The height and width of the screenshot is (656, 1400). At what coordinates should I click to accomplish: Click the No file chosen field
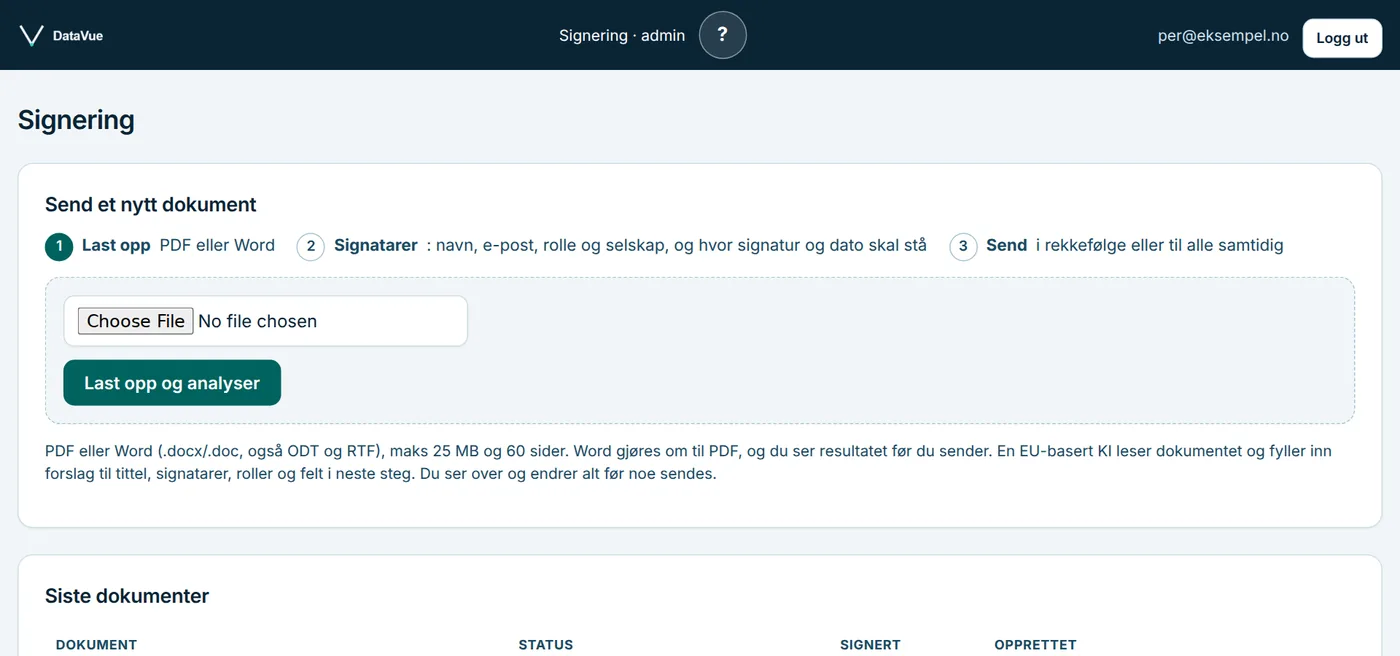coord(265,321)
